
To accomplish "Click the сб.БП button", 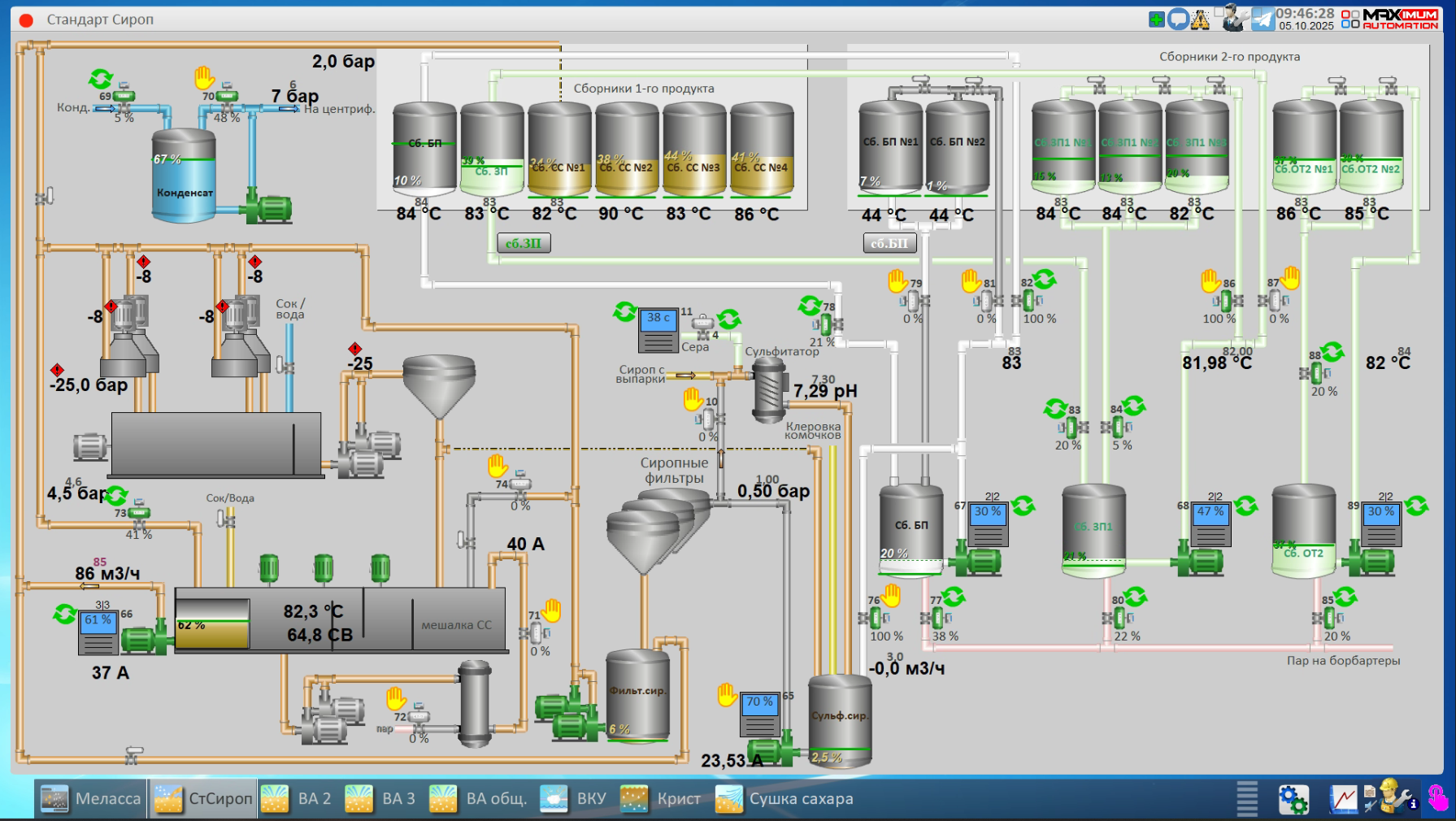I will tap(889, 243).
